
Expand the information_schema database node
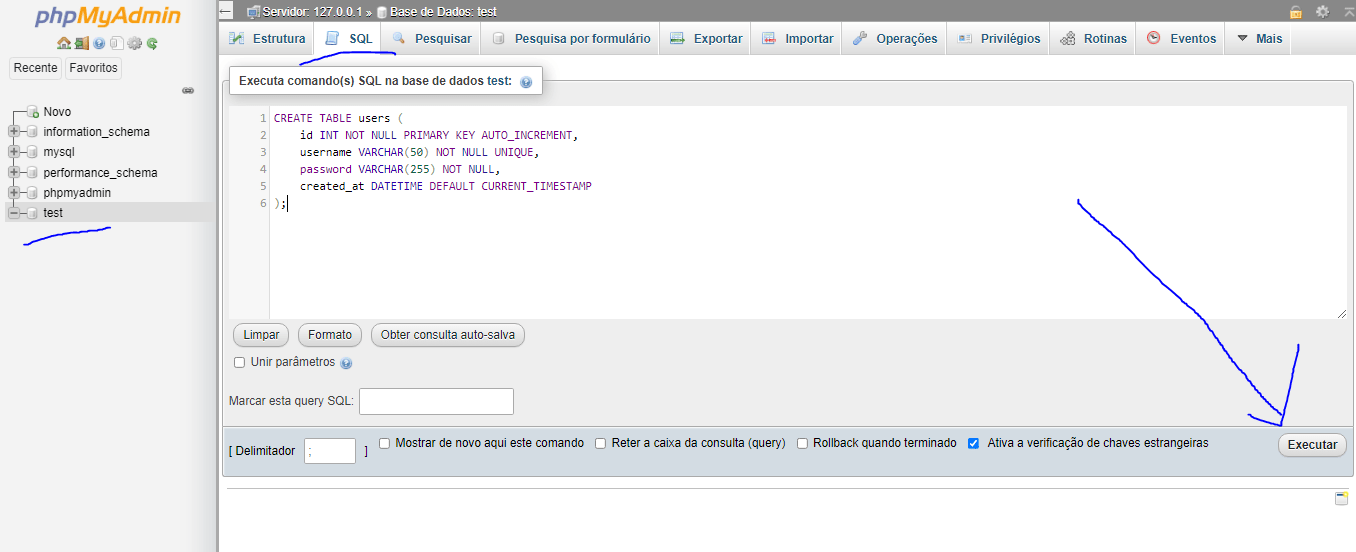tap(13, 132)
